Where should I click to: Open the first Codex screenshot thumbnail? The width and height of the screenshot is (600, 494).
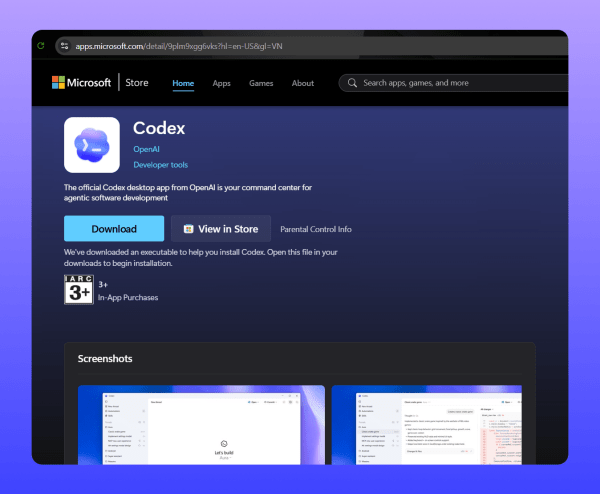(x=201, y=425)
